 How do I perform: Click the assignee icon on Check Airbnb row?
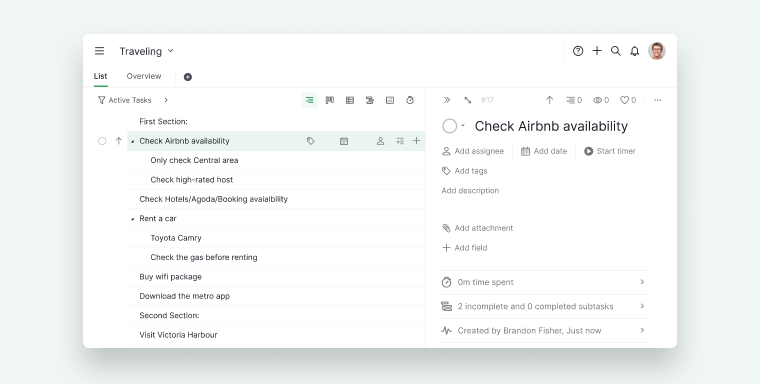(380, 141)
